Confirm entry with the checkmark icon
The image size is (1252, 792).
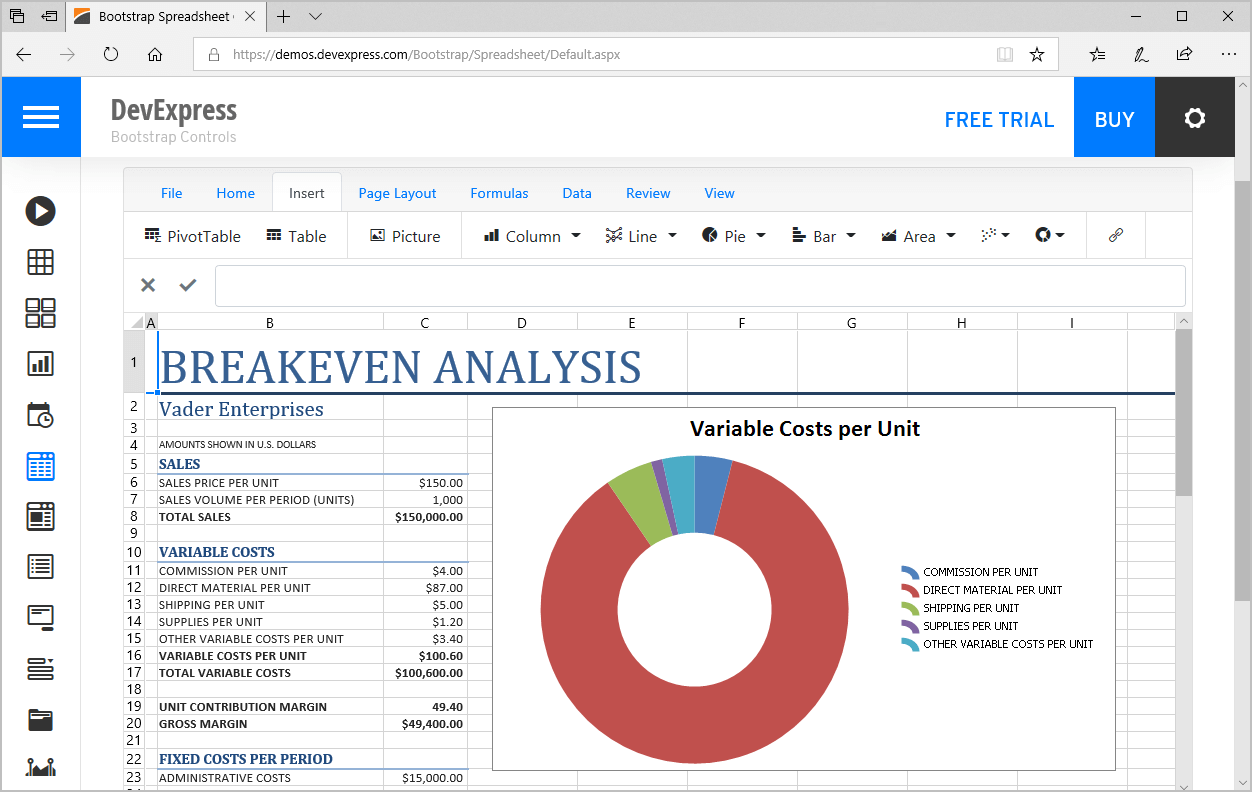coord(188,285)
